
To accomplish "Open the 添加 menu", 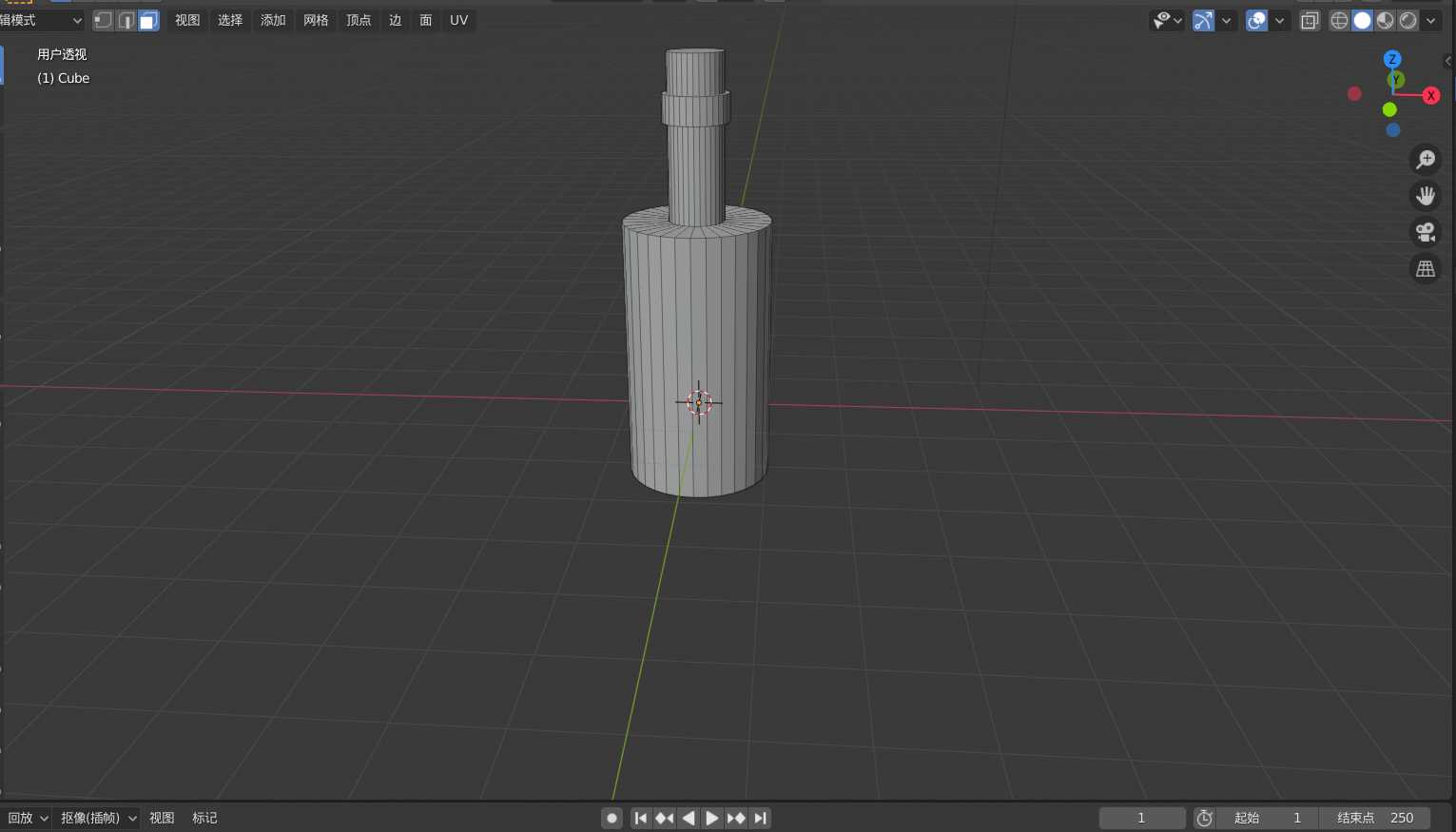I will click(273, 20).
